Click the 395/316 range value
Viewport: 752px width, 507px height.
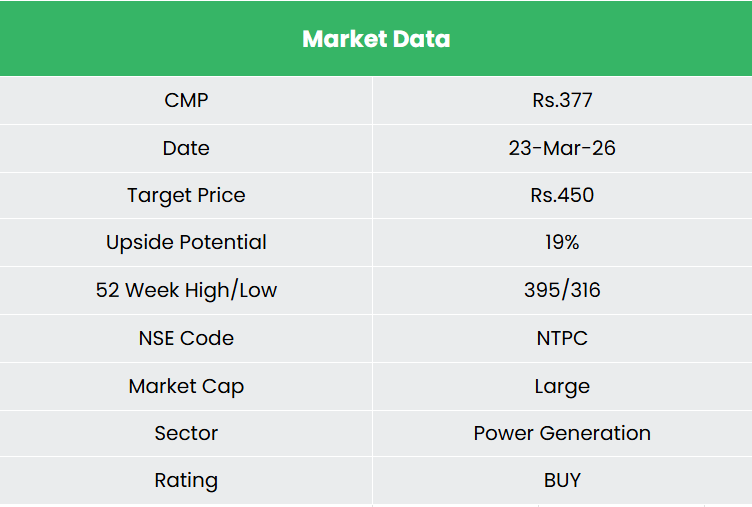point(562,290)
